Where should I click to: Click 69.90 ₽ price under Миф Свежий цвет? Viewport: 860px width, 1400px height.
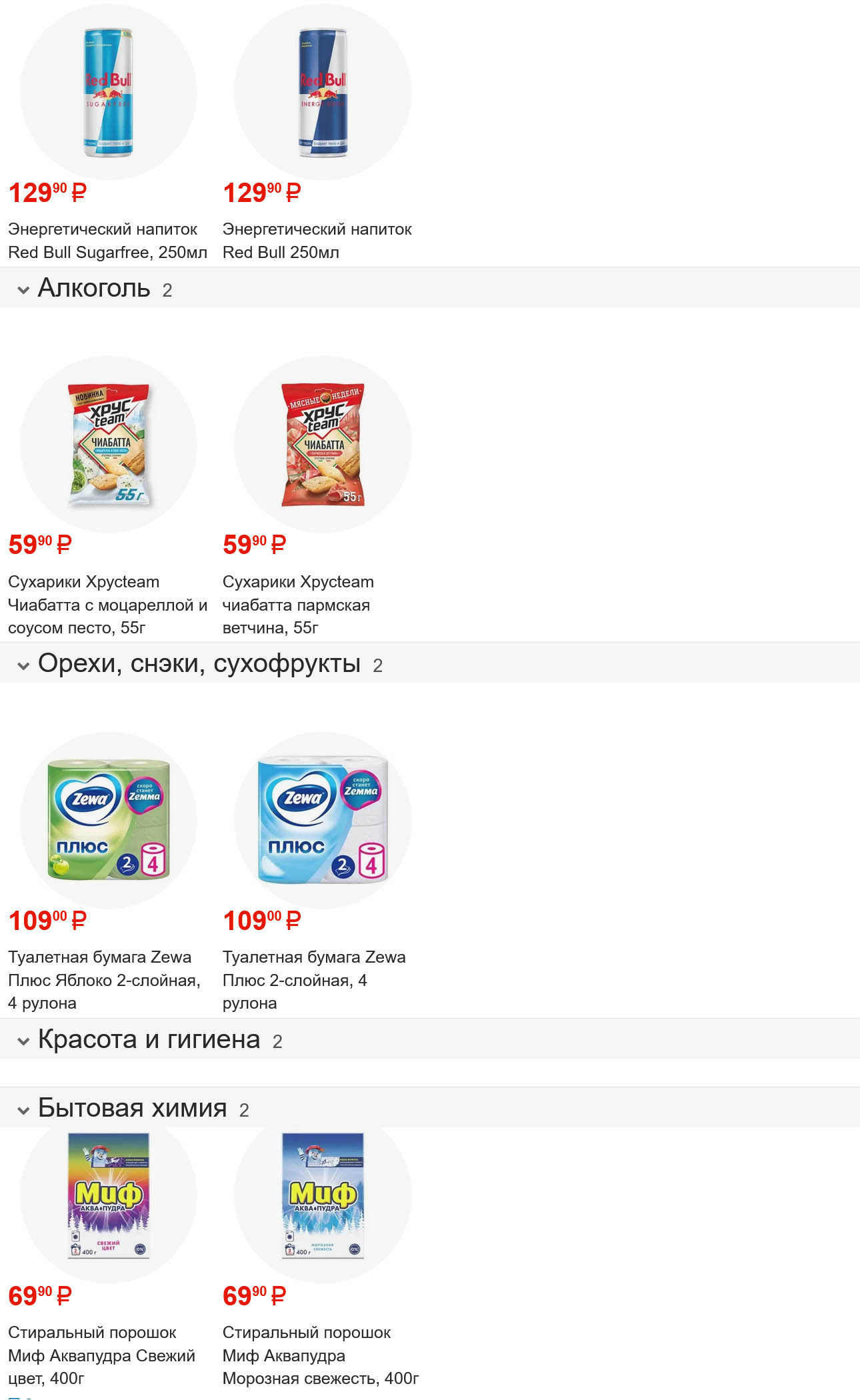(x=40, y=1296)
